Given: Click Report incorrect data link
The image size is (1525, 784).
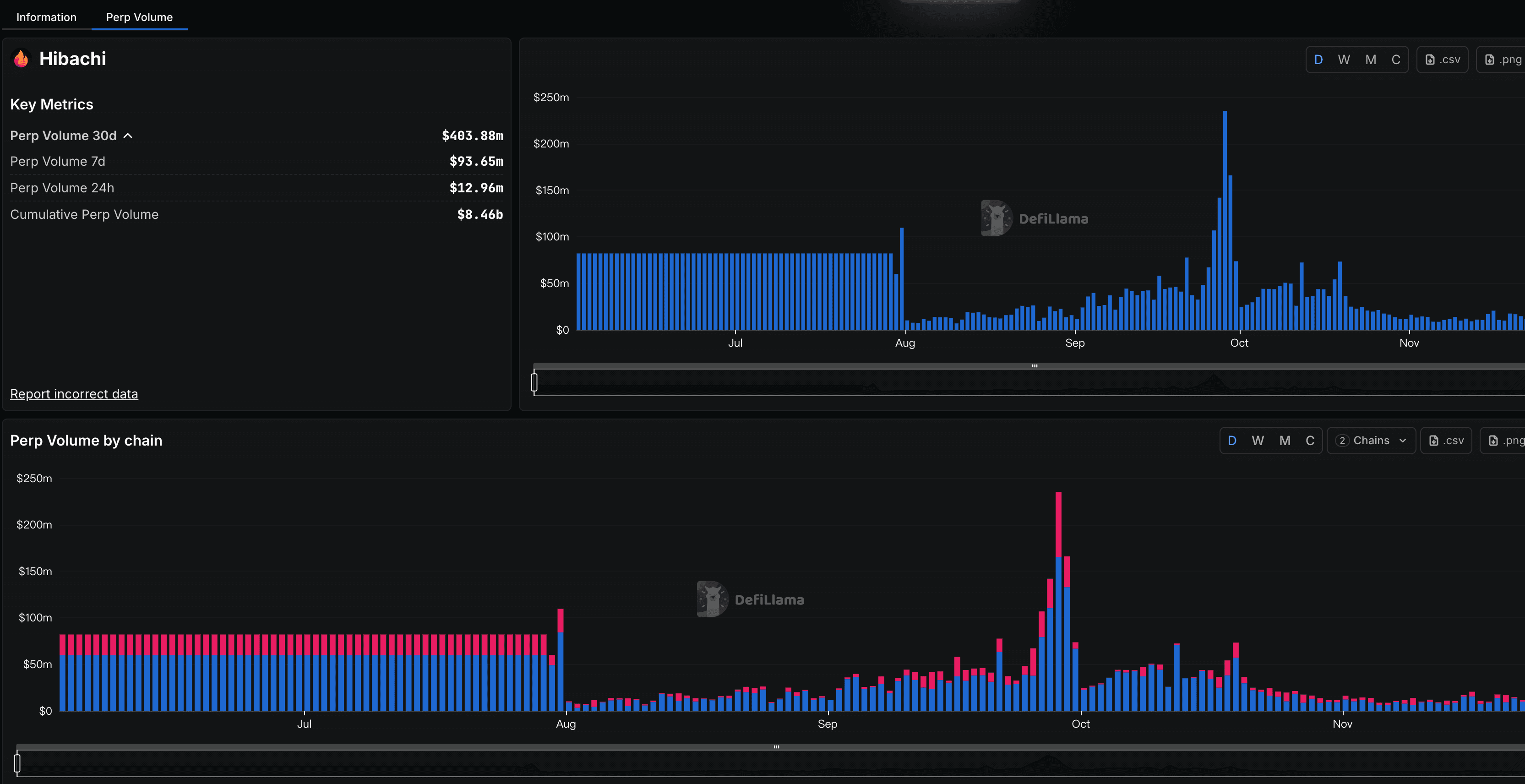Looking at the screenshot, I should (74, 394).
